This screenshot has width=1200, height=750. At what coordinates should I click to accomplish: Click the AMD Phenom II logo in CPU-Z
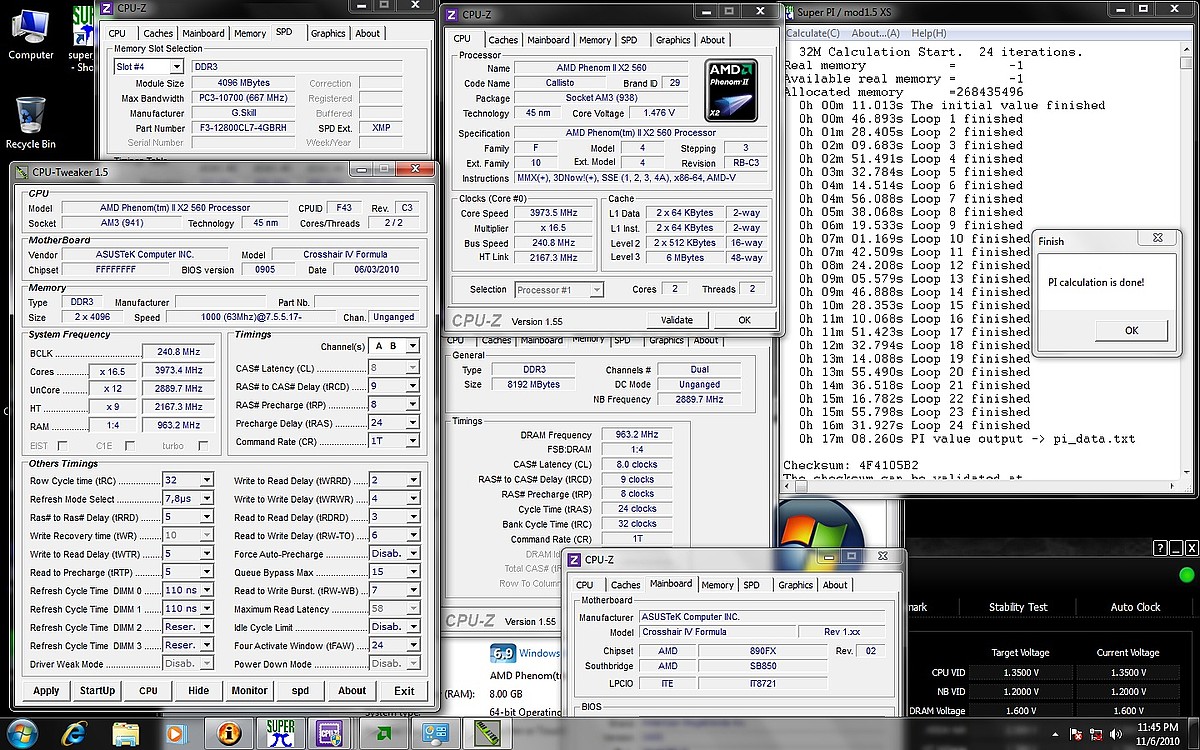pyautogui.click(x=731, y=90)
